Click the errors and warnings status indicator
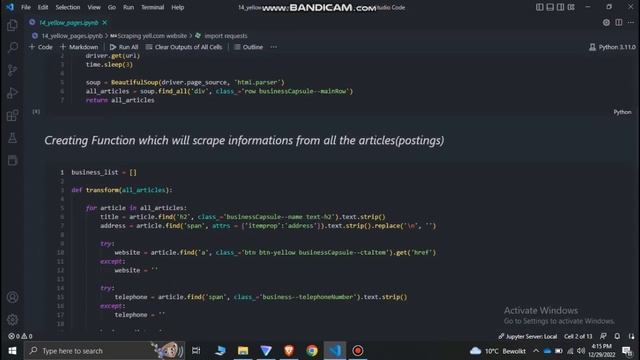Screen dimensions: 640x360 pos(20,336)
